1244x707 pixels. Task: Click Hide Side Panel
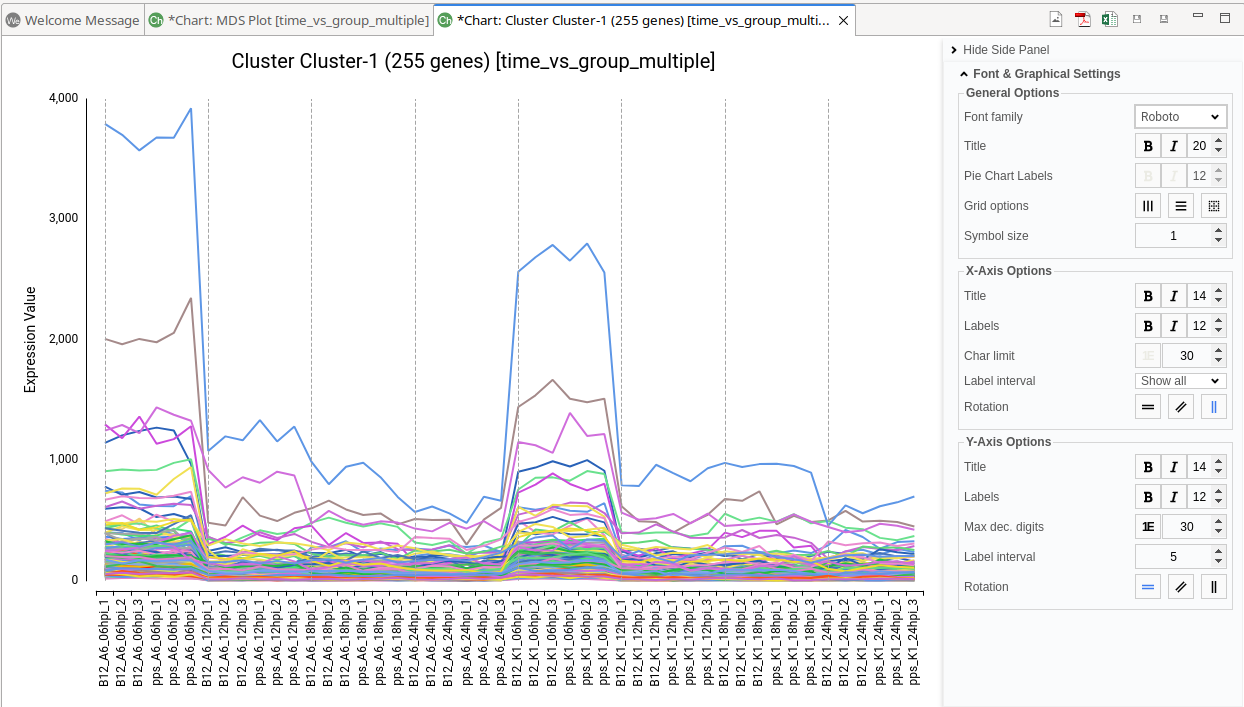(x=1005, y=50)
